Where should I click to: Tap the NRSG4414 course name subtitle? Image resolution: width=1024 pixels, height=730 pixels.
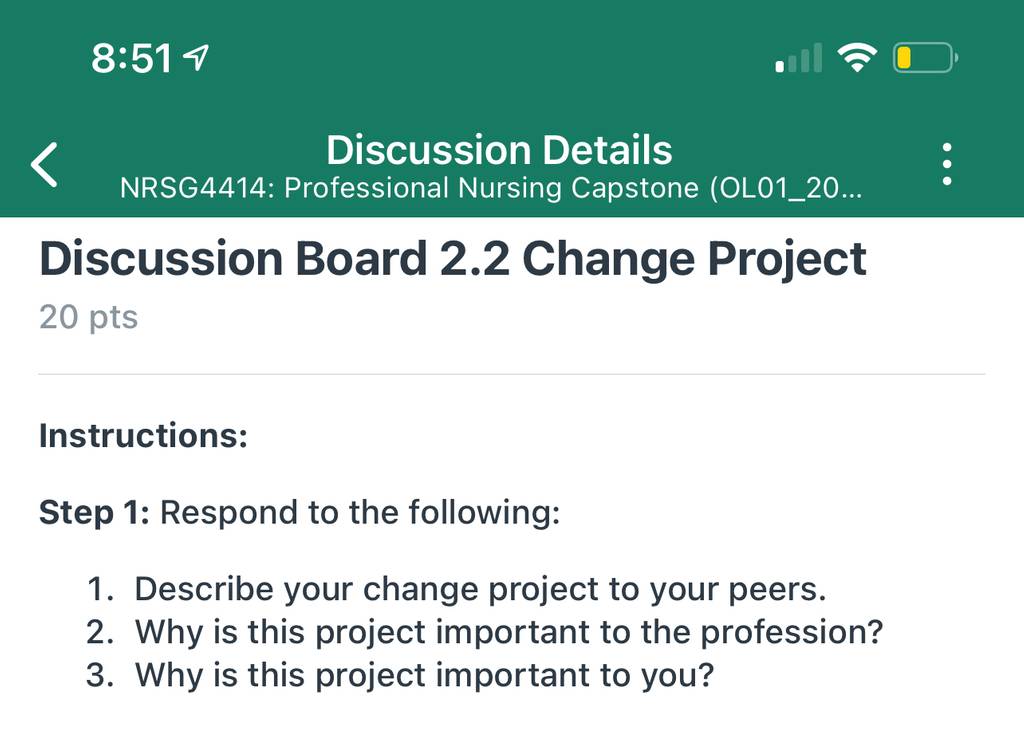click(491, 188)
